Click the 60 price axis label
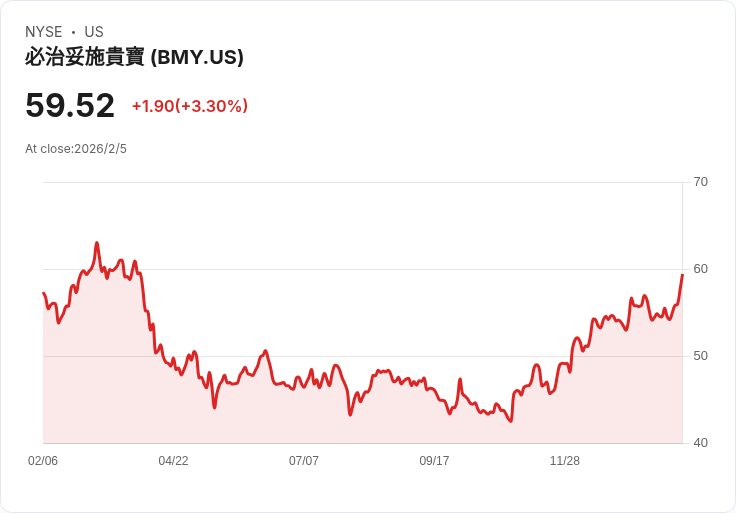This screenshot has width=736, height=513. [x=700, y=269]
